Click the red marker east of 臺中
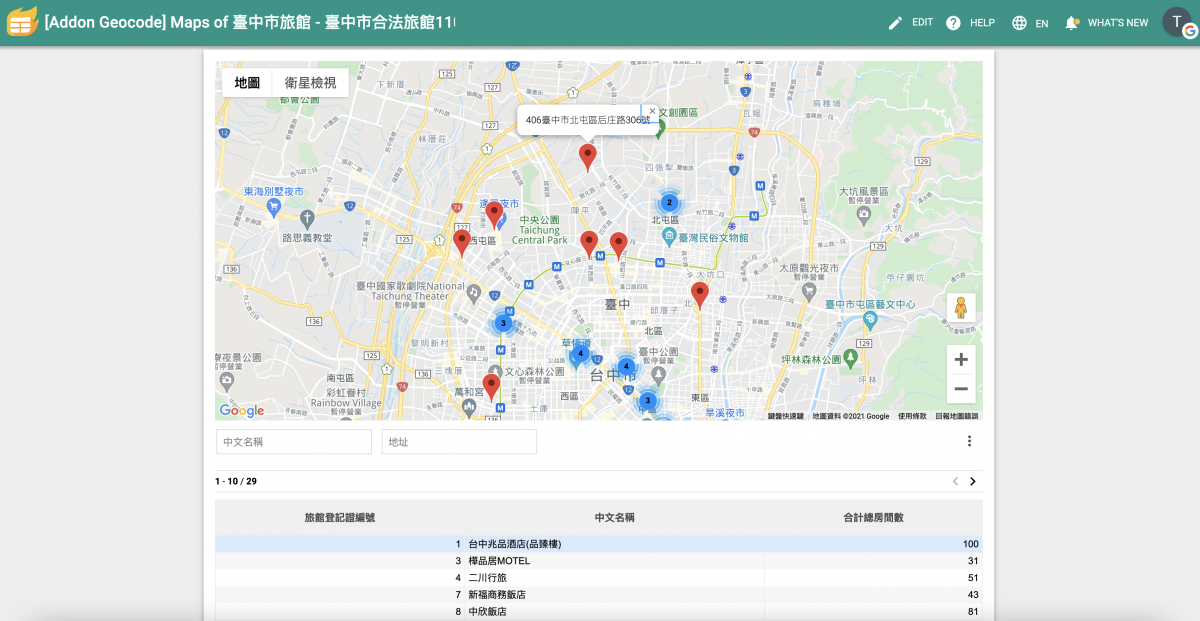Screen dimensions: 1200x621 tap(700, 294)
